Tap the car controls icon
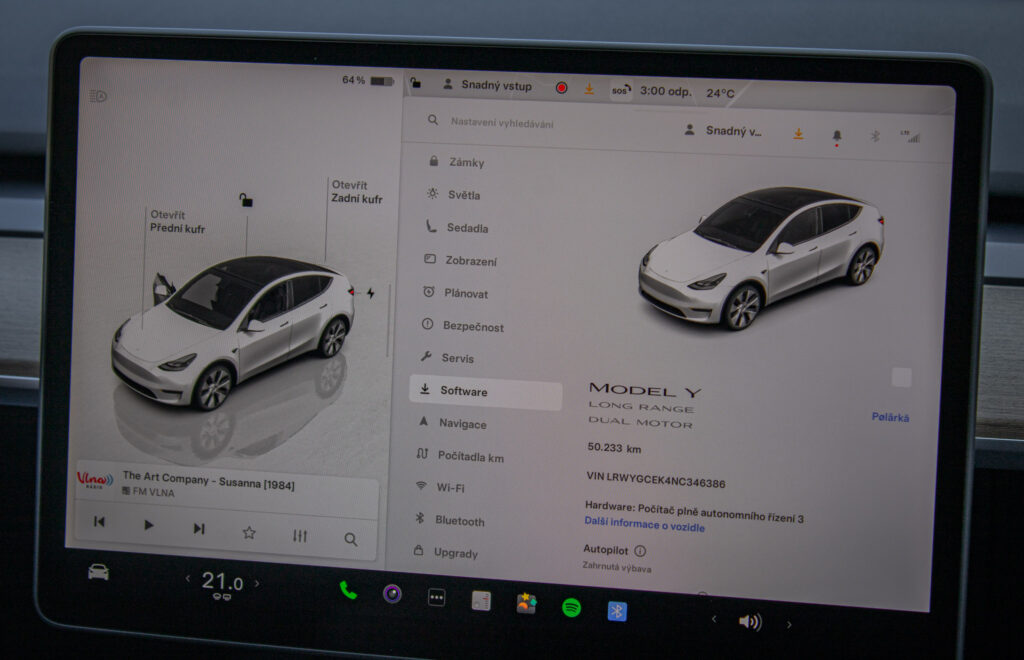The height and width of the screenshot is (660, 1024). coord(98,572)
